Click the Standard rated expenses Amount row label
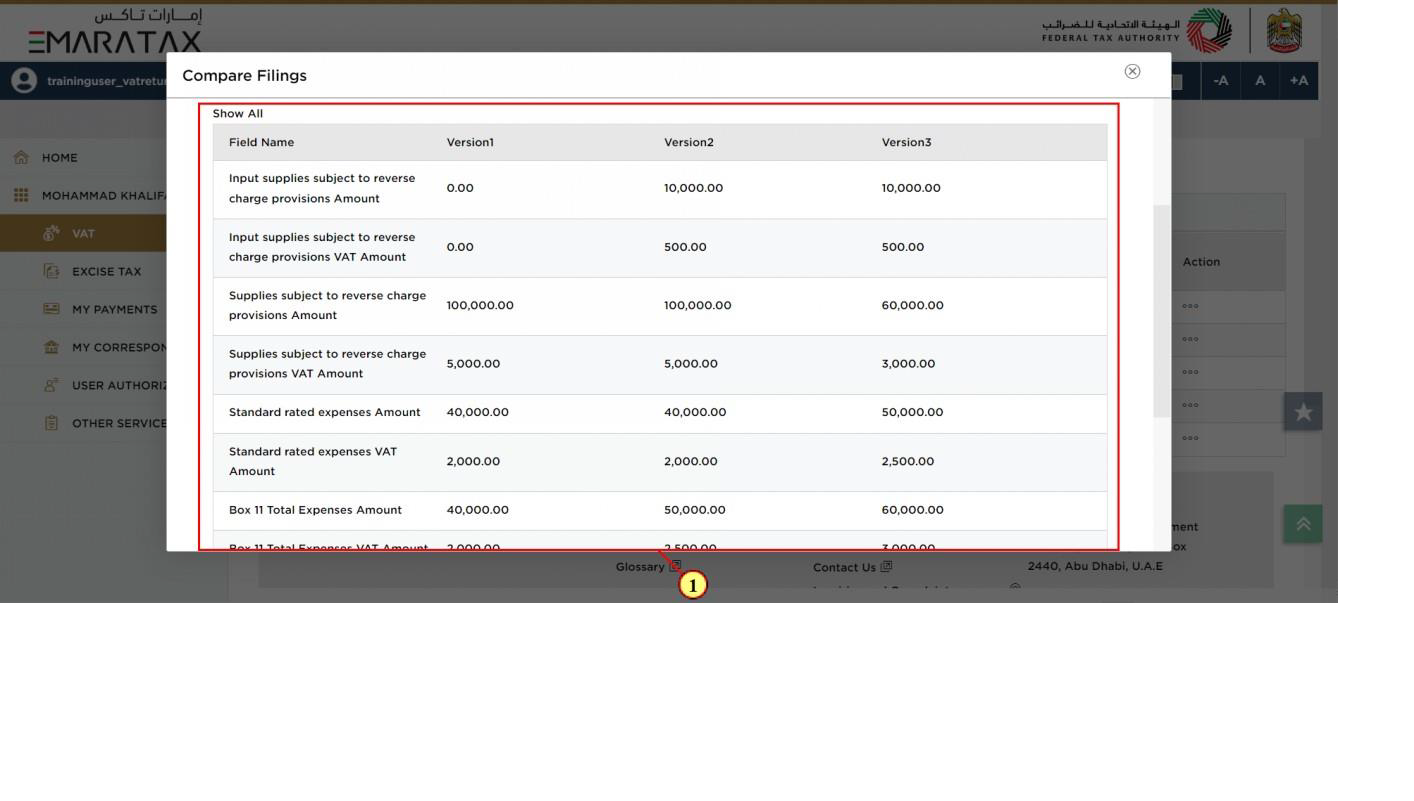 [x=325, y=412]
